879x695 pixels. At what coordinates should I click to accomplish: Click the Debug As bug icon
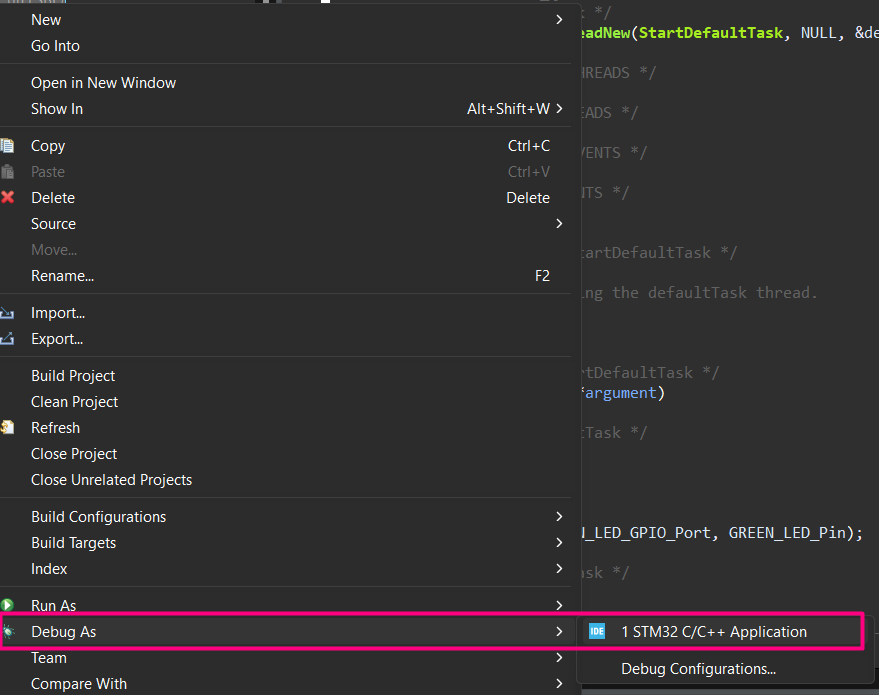pos(8,632)
